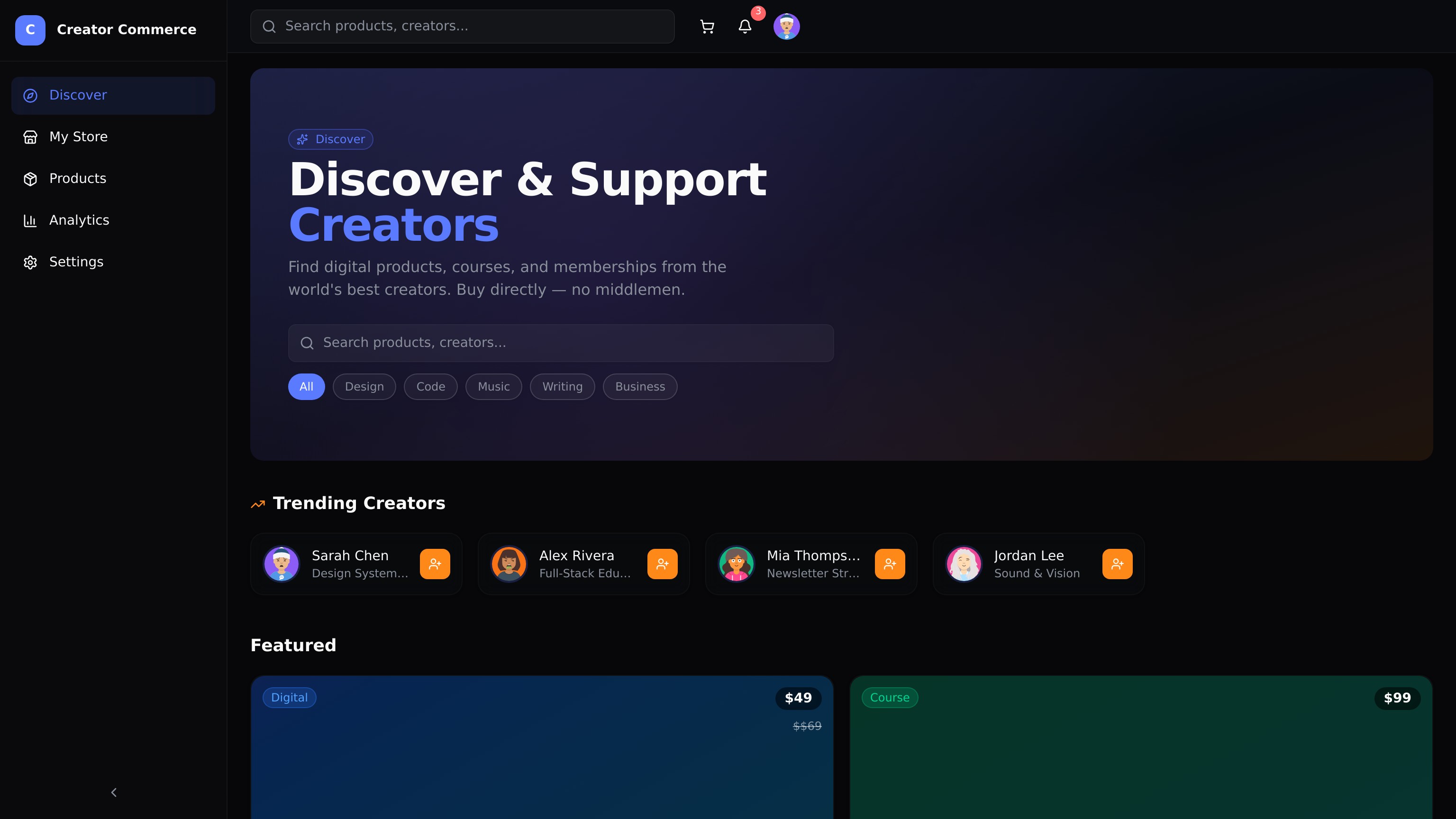The height and width of the screenshot is (819, 1456).
Task: Choose the Code filter chip
Action: pos(430,387)
